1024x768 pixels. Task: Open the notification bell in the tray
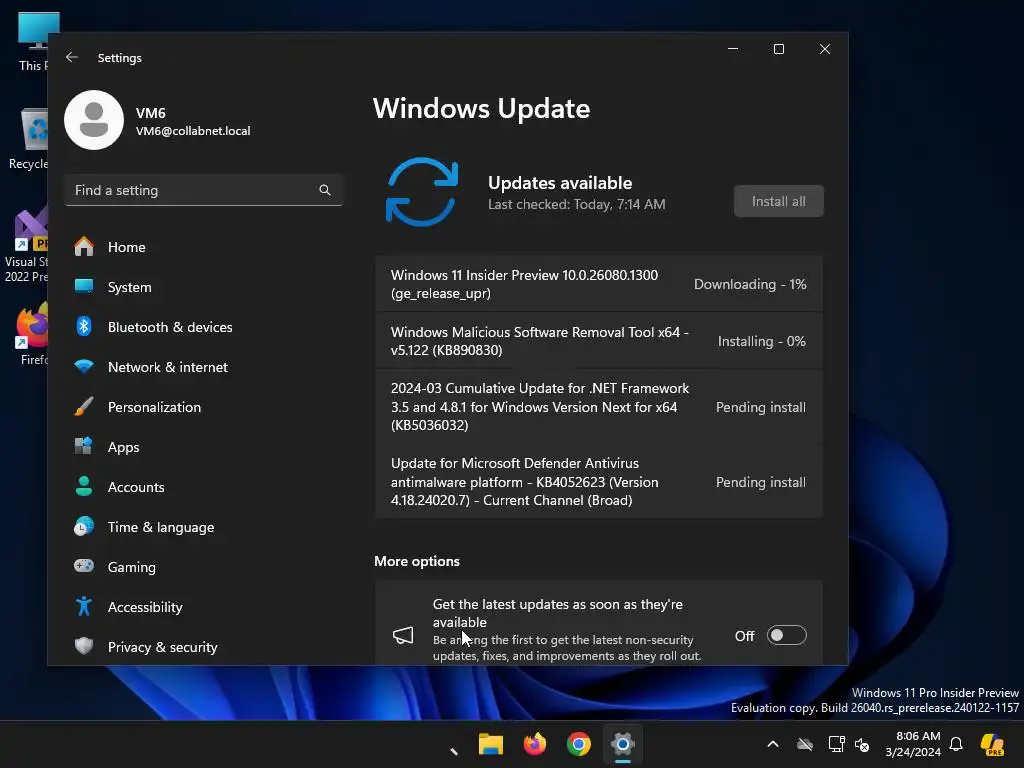coord(956,744)
